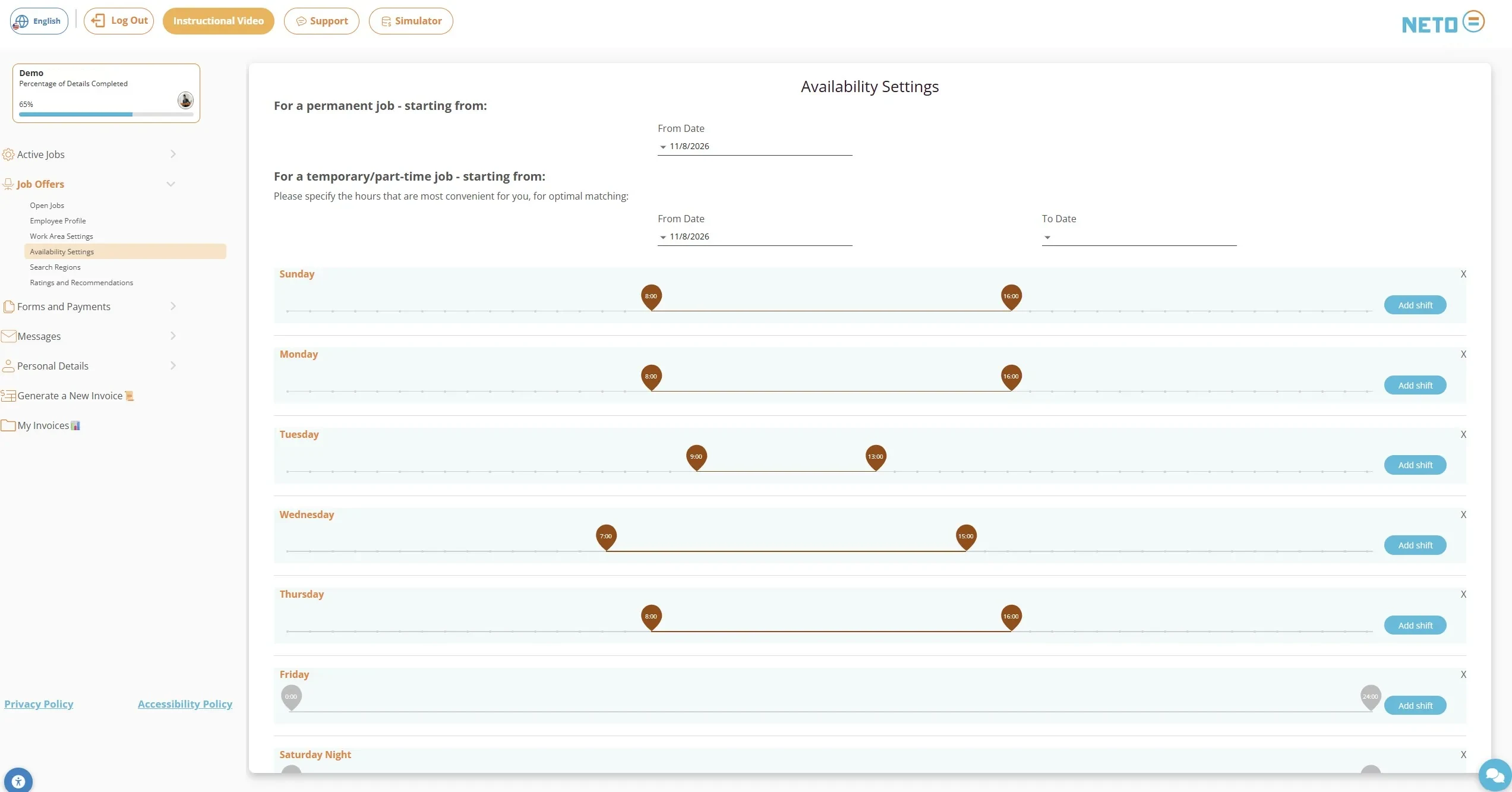
Task: Click the Demo profile avatar picture
Action: coord(185,100)
